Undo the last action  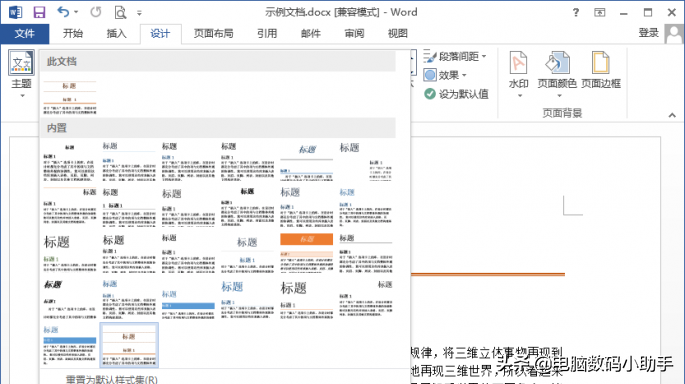pyautogui.click(x=63, y=12)
